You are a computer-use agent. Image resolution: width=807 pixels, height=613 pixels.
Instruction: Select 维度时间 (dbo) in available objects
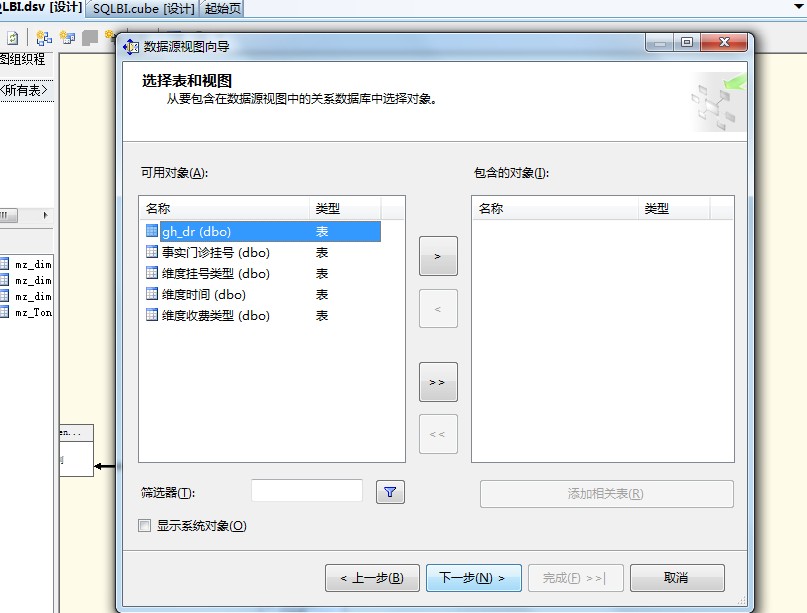pos(260,294)
